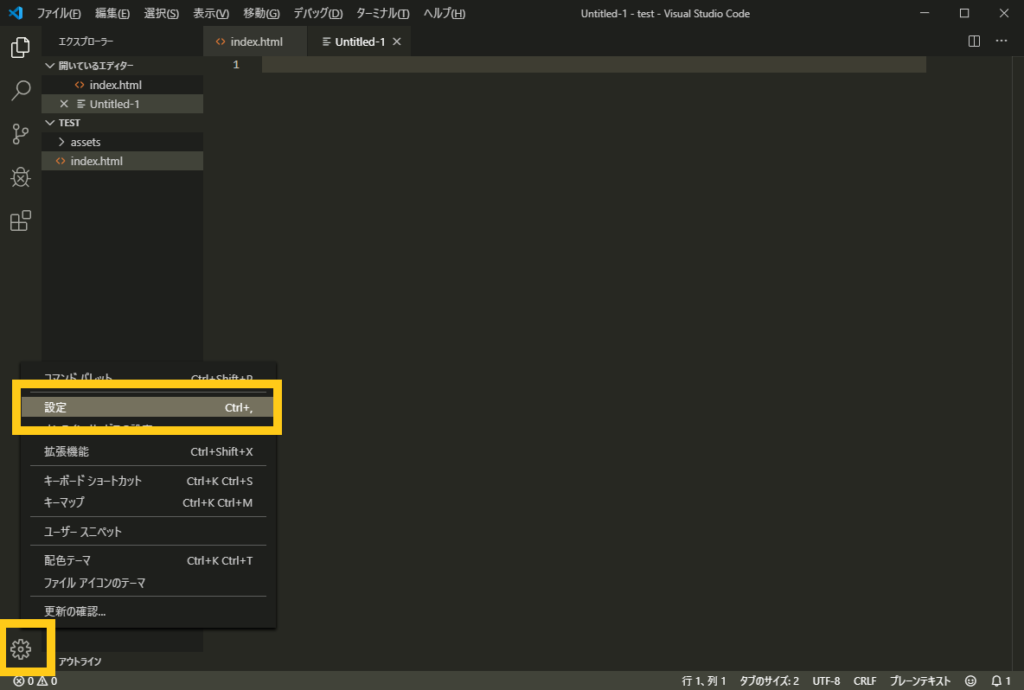Click the settings gear icon
Image resolution: width=1024 pixels, height=690 pixels.
[x=20, y=649]
